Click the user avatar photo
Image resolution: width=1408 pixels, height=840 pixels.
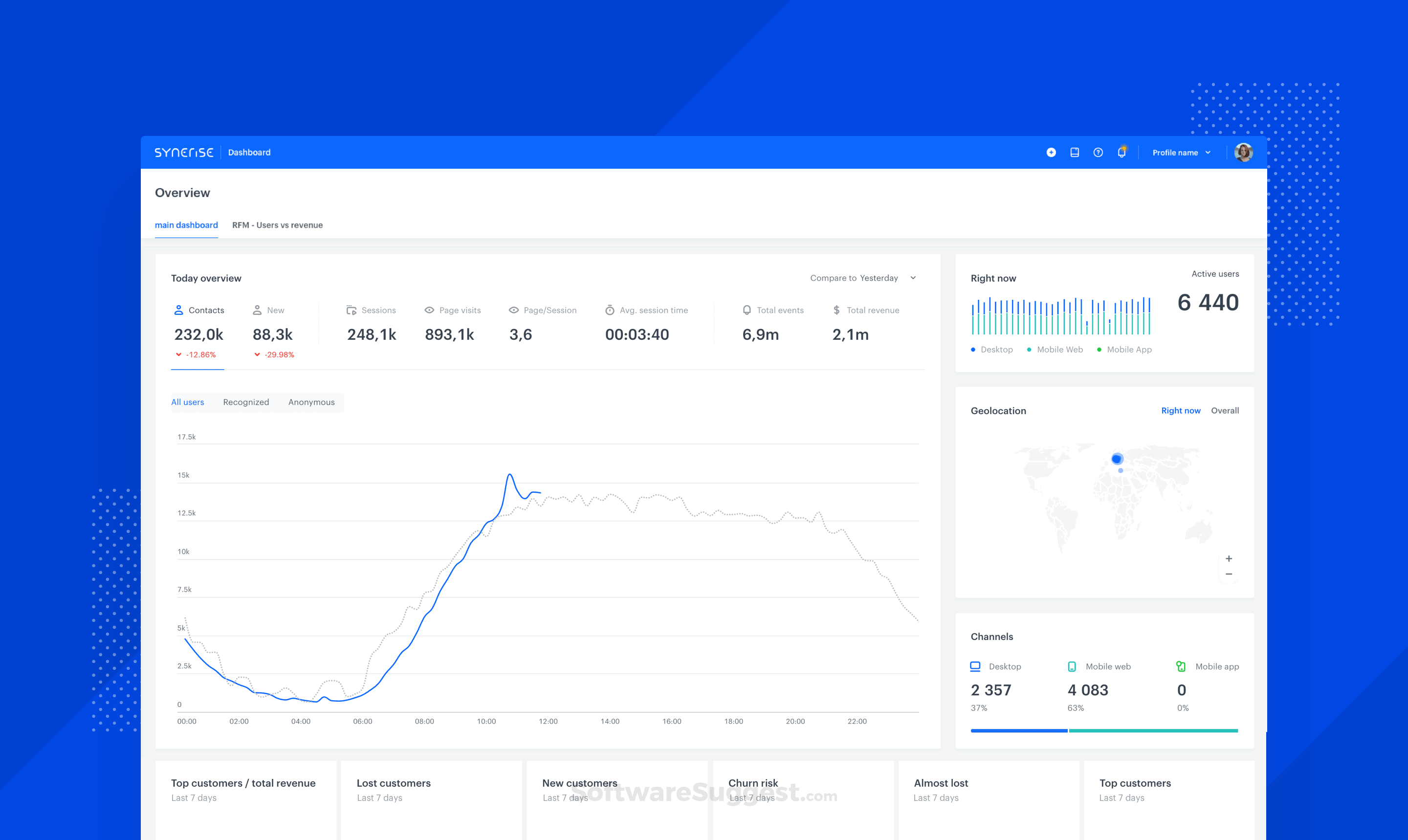click(1243, 152)
